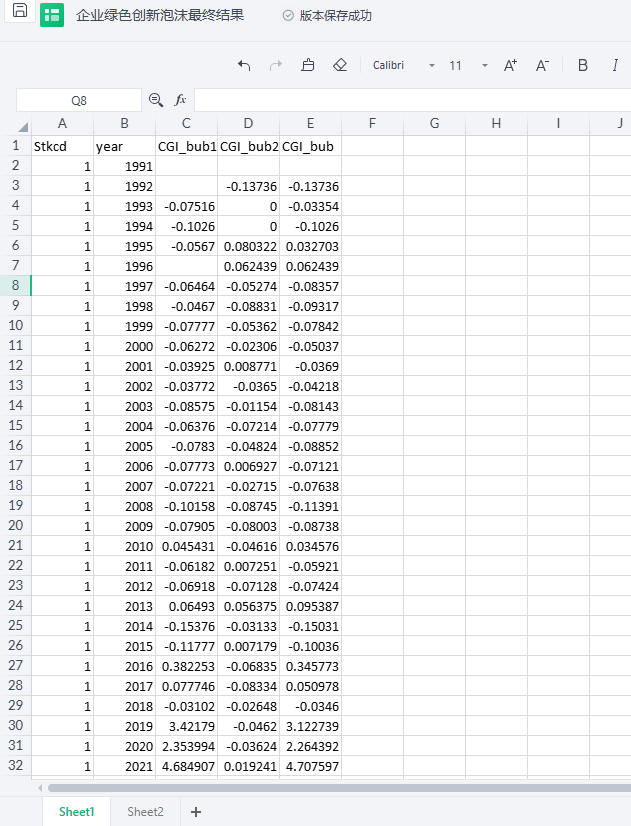This screenshot has width=631, height=826.
Task: Select cell with value 0.095387
Action: pyautogui.click(x=310, y=606)
